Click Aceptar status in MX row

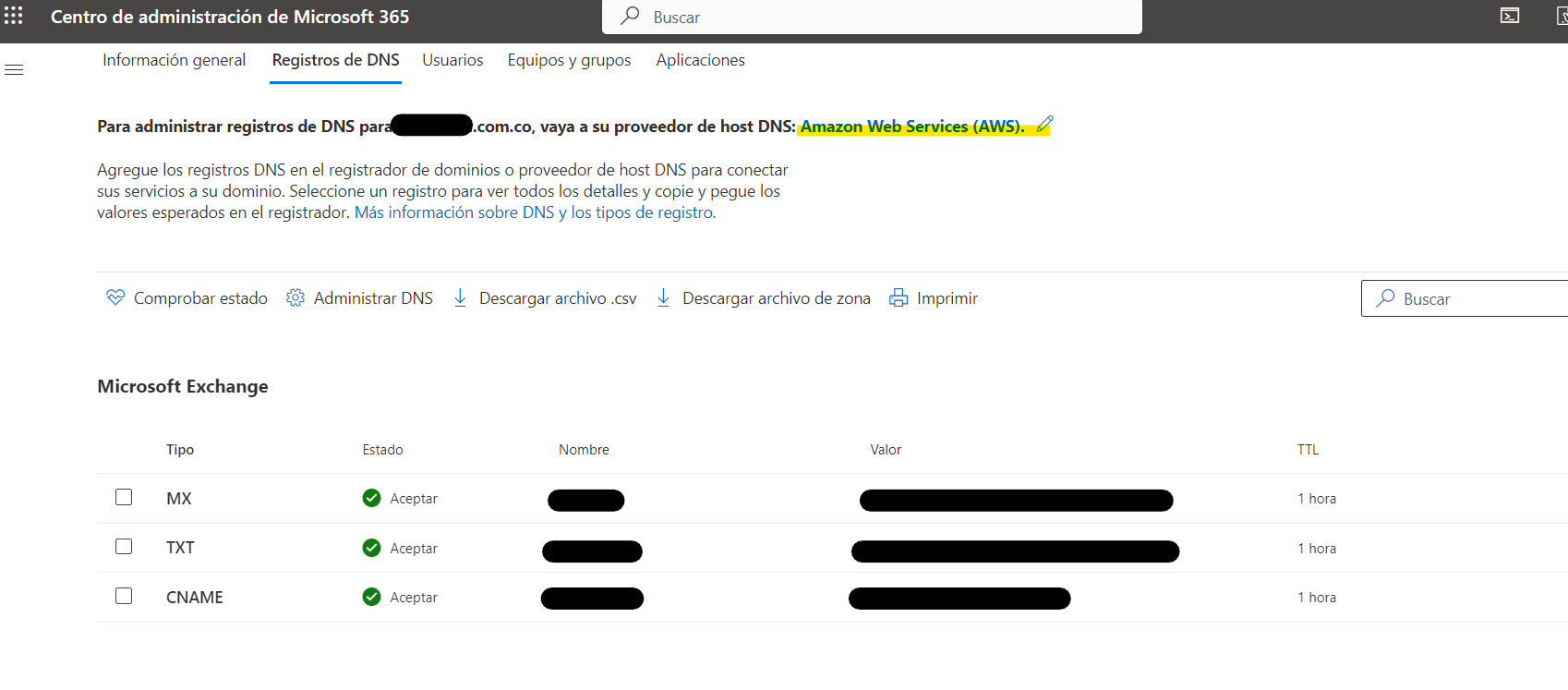[x=414, y=499]
